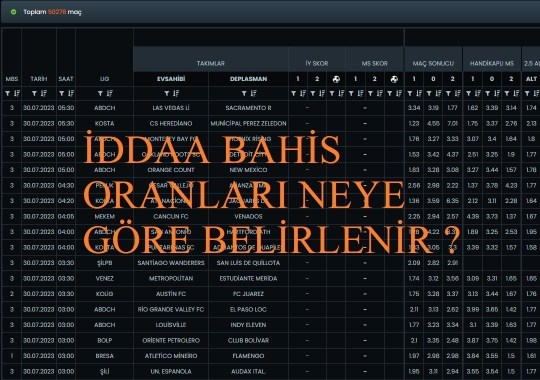Click the HANDİKAPLI MS group header

point(492,63)
